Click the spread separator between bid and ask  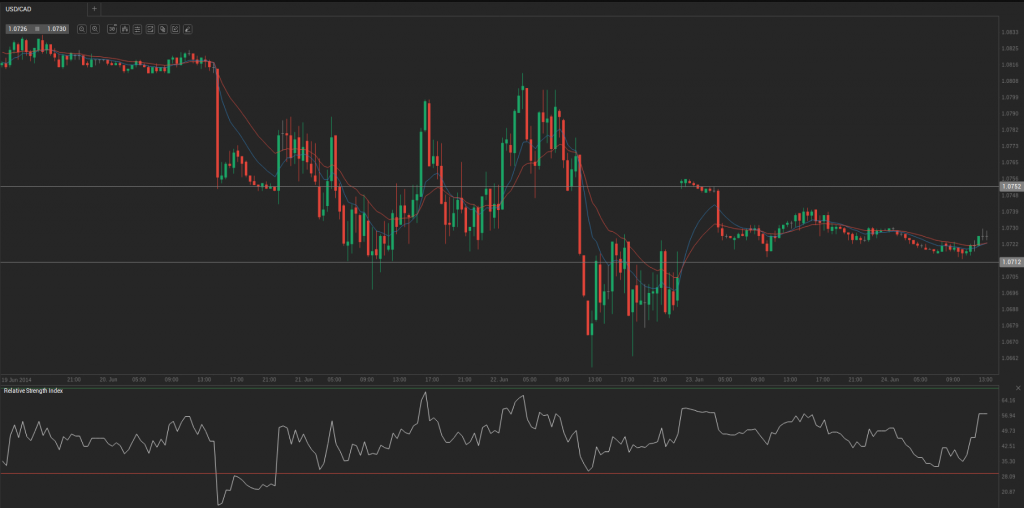[x=37, y=29]
